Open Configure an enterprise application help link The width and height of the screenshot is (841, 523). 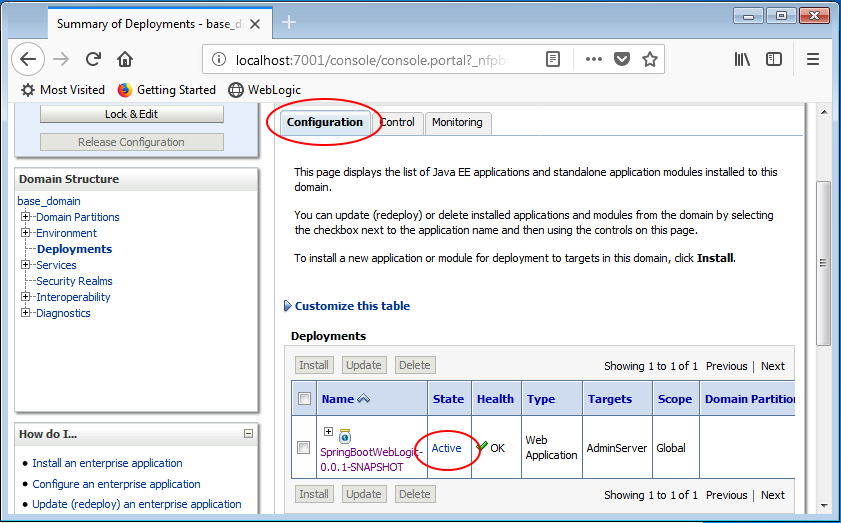(116, 484)
